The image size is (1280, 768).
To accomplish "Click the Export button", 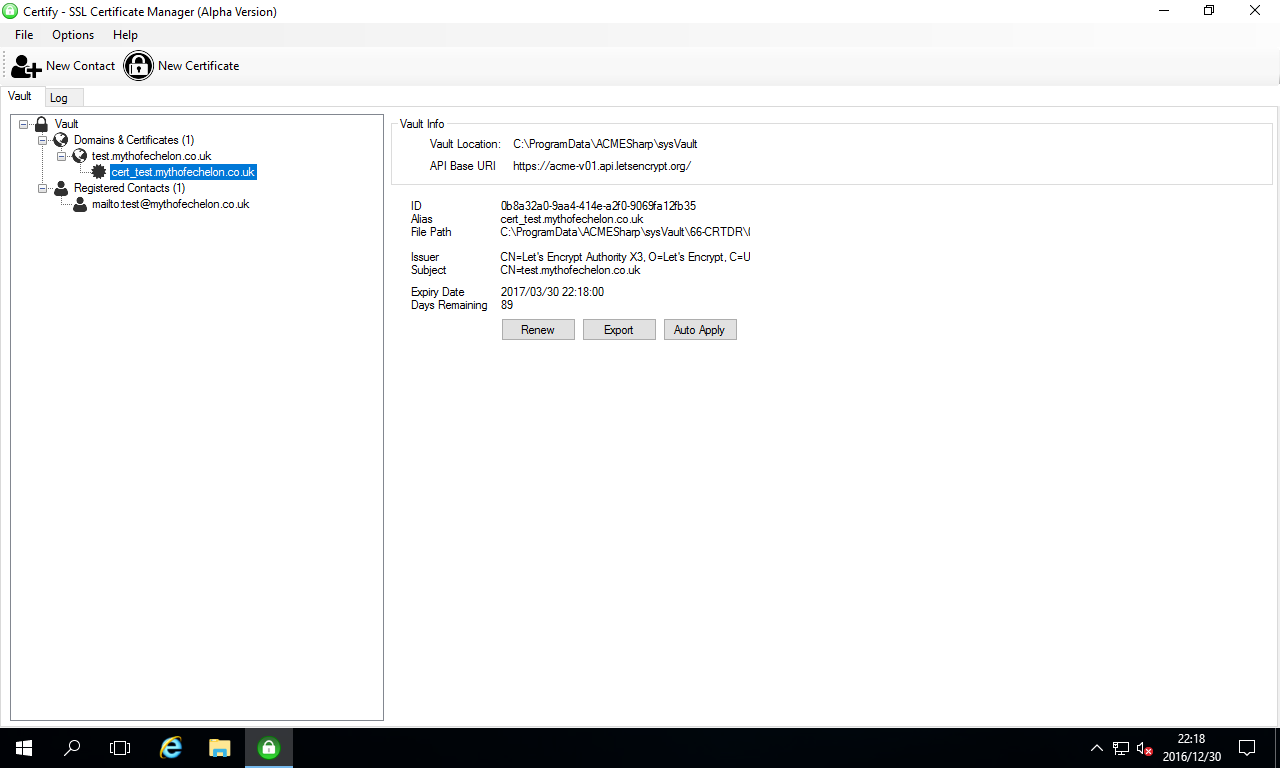I will pos(619,330).
